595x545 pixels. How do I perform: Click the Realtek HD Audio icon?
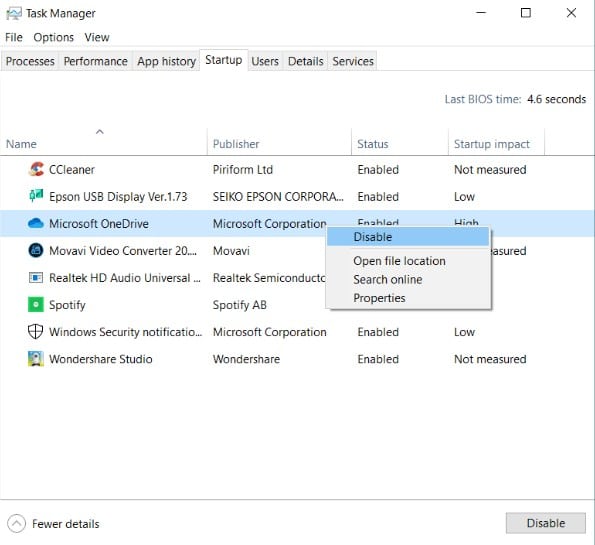[x=36, y=278]
